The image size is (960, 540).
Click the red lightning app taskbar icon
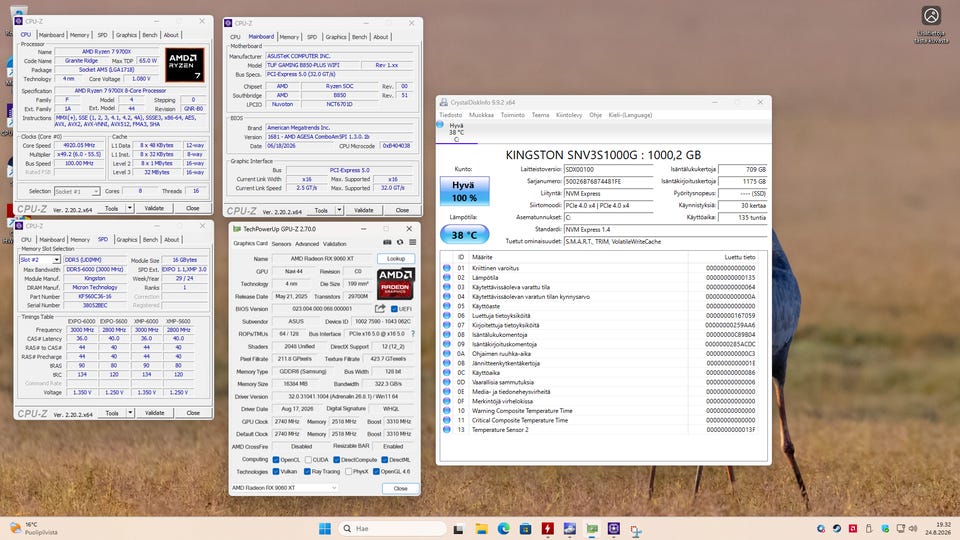point(547,528)
